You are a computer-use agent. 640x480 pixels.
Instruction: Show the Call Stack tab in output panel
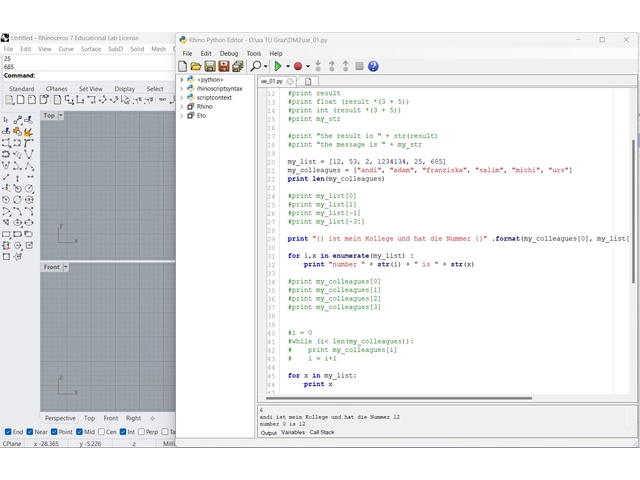coord(322,432)
